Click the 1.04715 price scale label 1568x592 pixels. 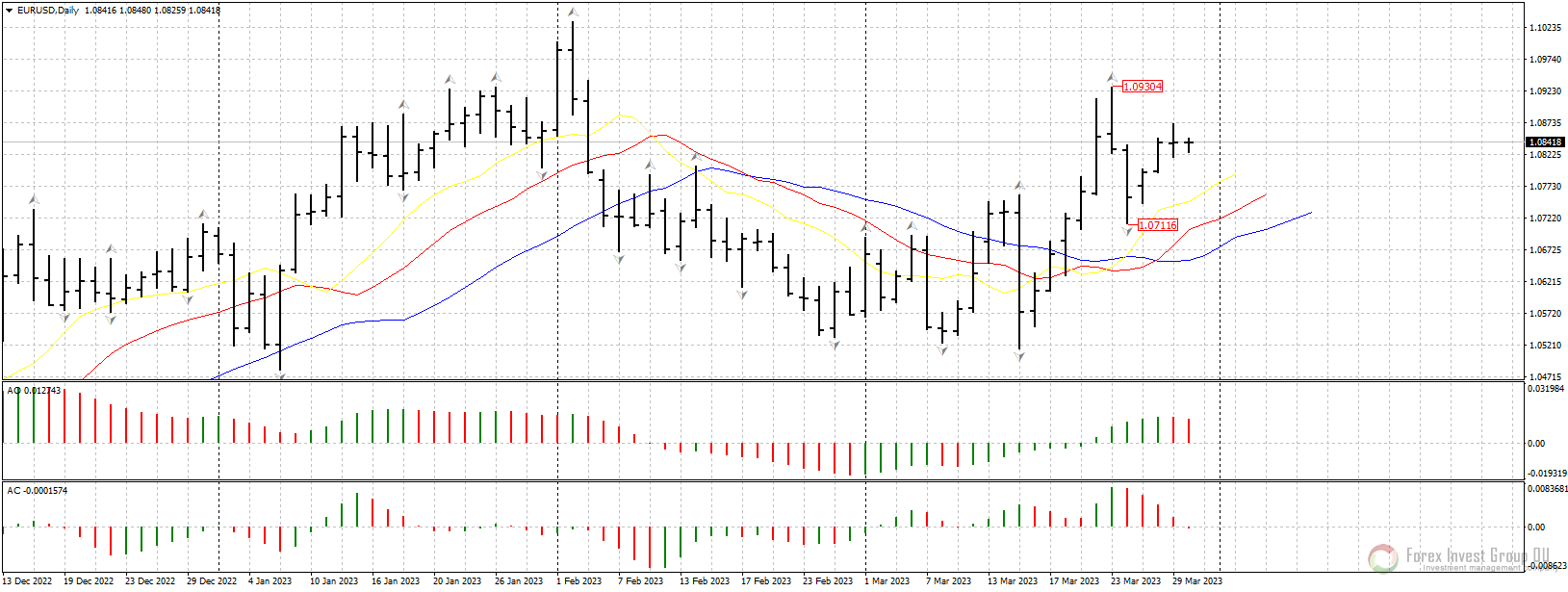coord(1545,376)
